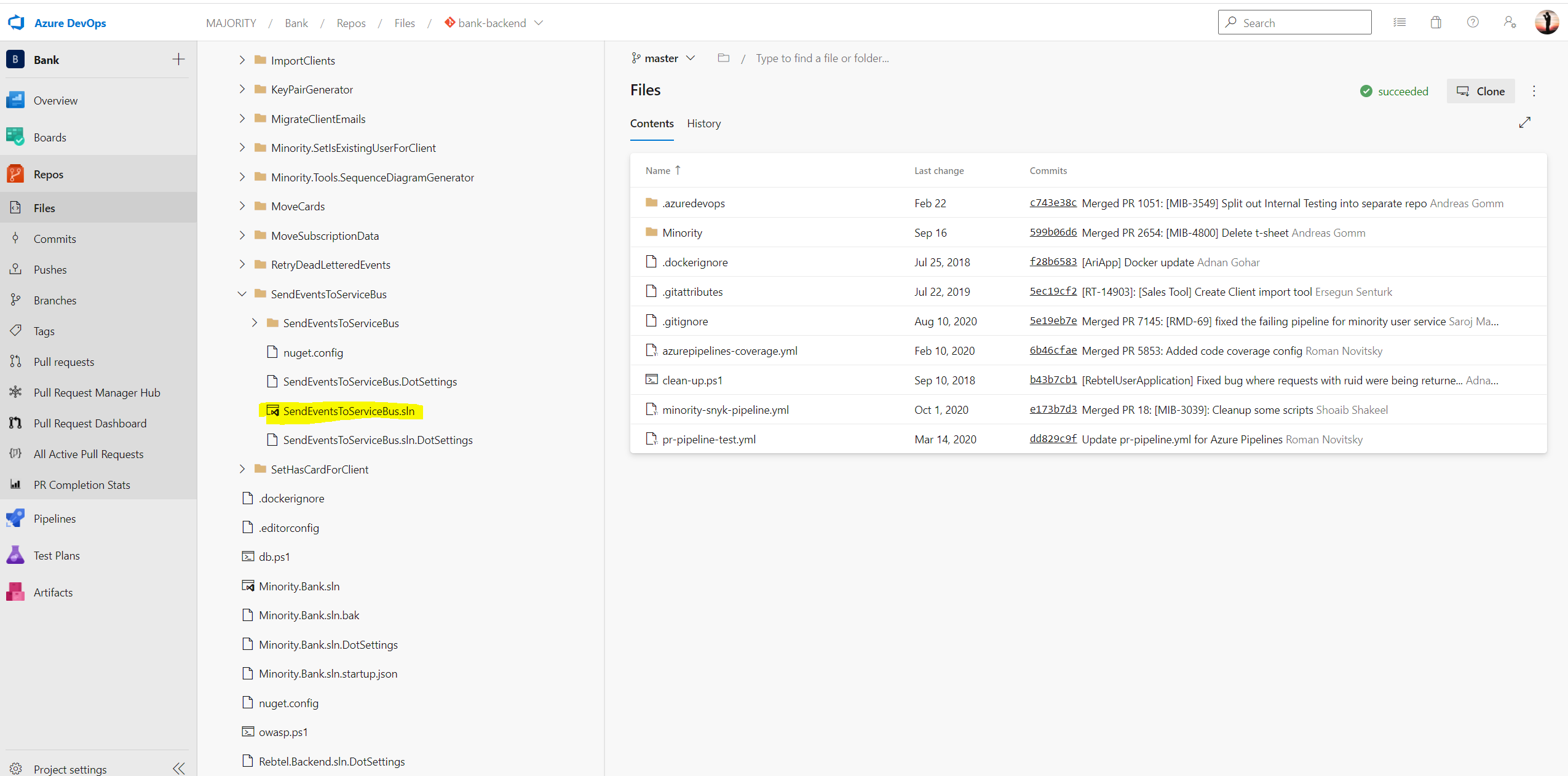Viewport: 1568px width, 776px height.
Task: Switch to the History tab
Action: coord(703,124)
